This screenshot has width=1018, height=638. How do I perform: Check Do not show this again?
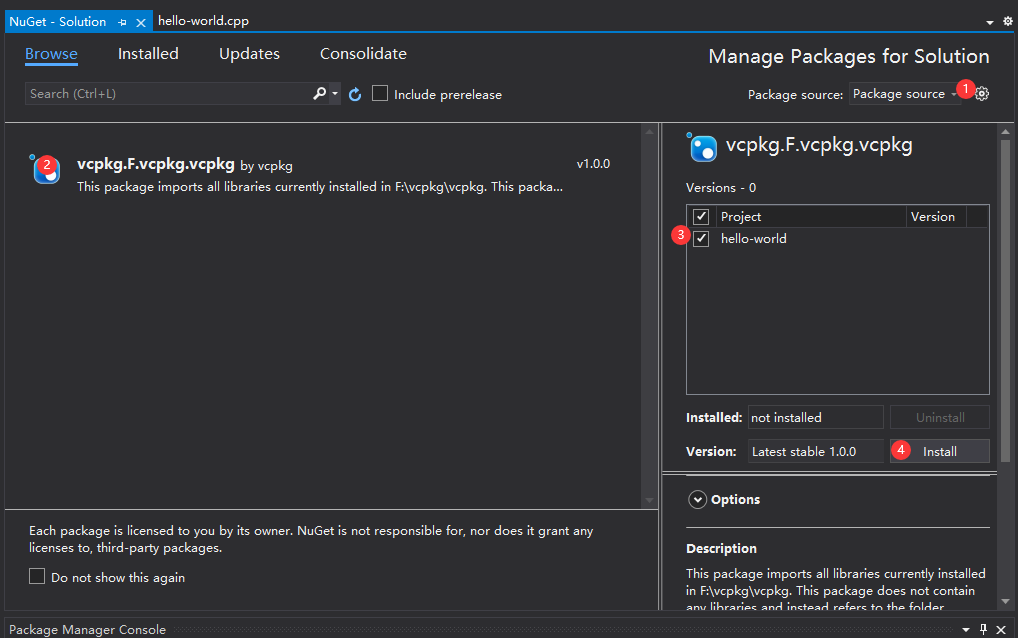pos(37,576)
